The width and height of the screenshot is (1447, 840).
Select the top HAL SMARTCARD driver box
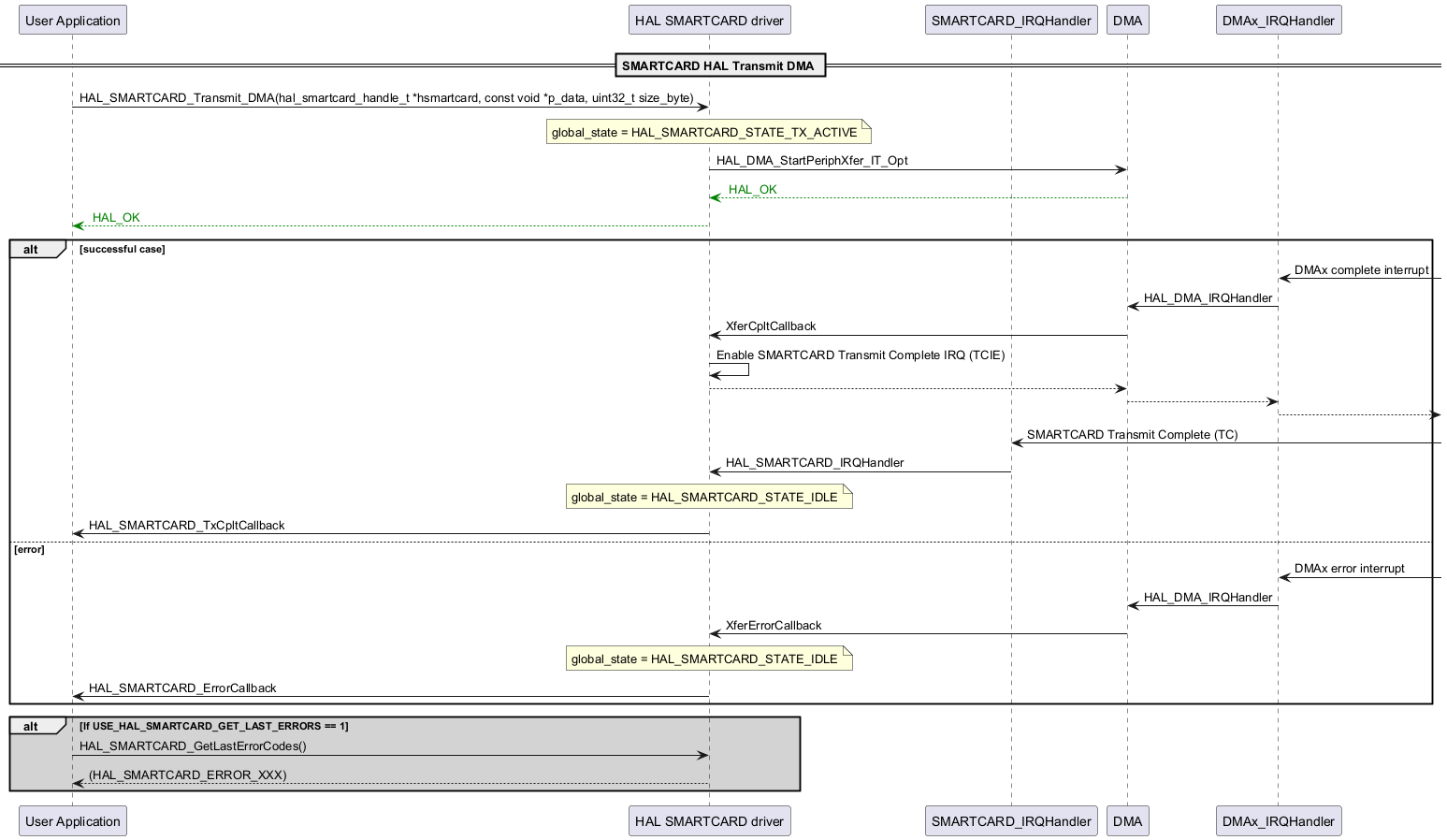[709, 21]
